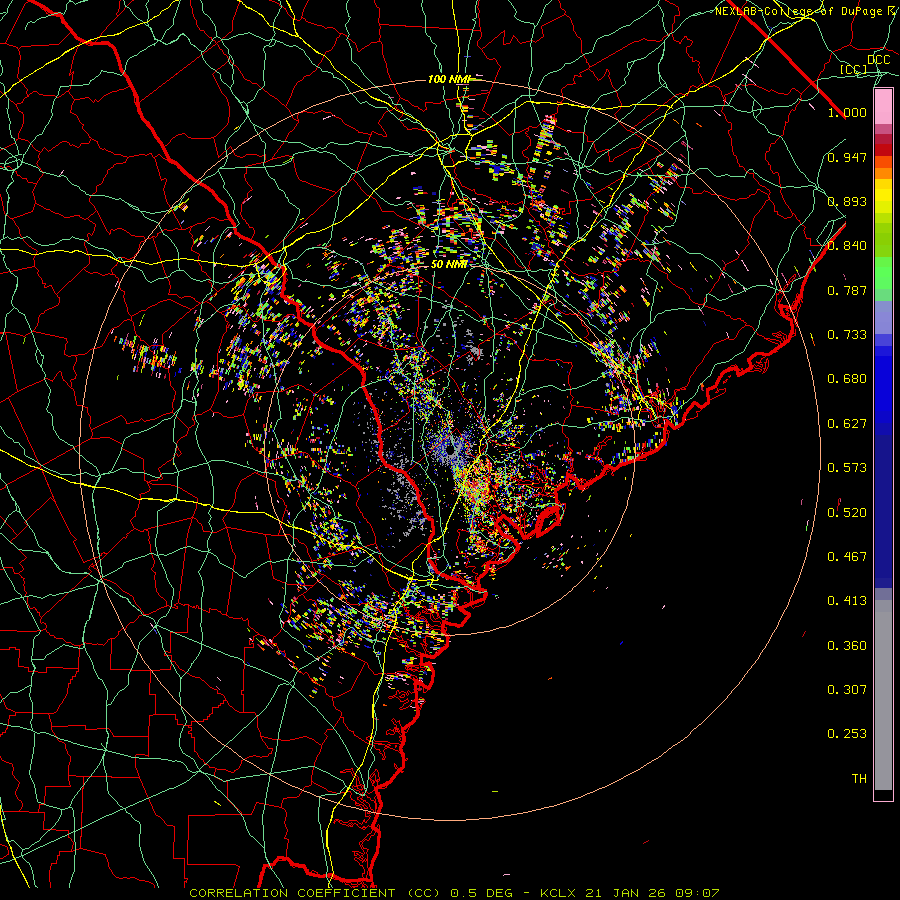The image size is (900, 900).
Task: Click the 0.307 color scale label
Action: pos(847,690)
